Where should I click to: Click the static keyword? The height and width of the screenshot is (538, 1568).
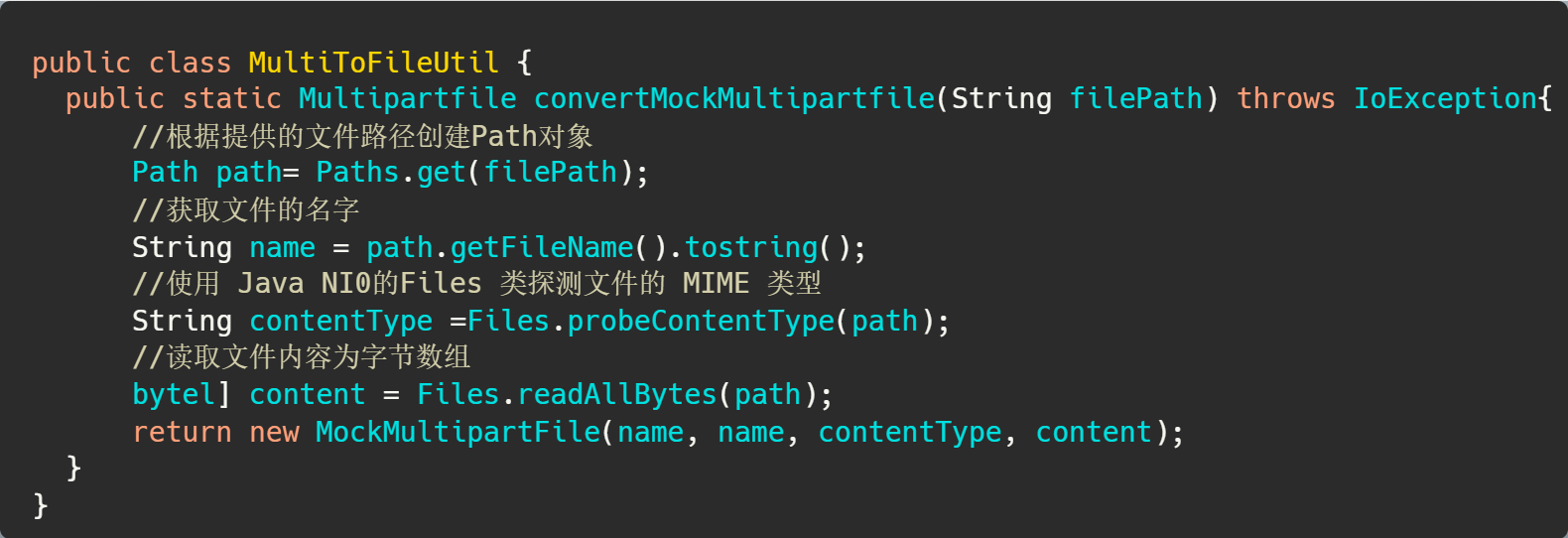(231, 98)
